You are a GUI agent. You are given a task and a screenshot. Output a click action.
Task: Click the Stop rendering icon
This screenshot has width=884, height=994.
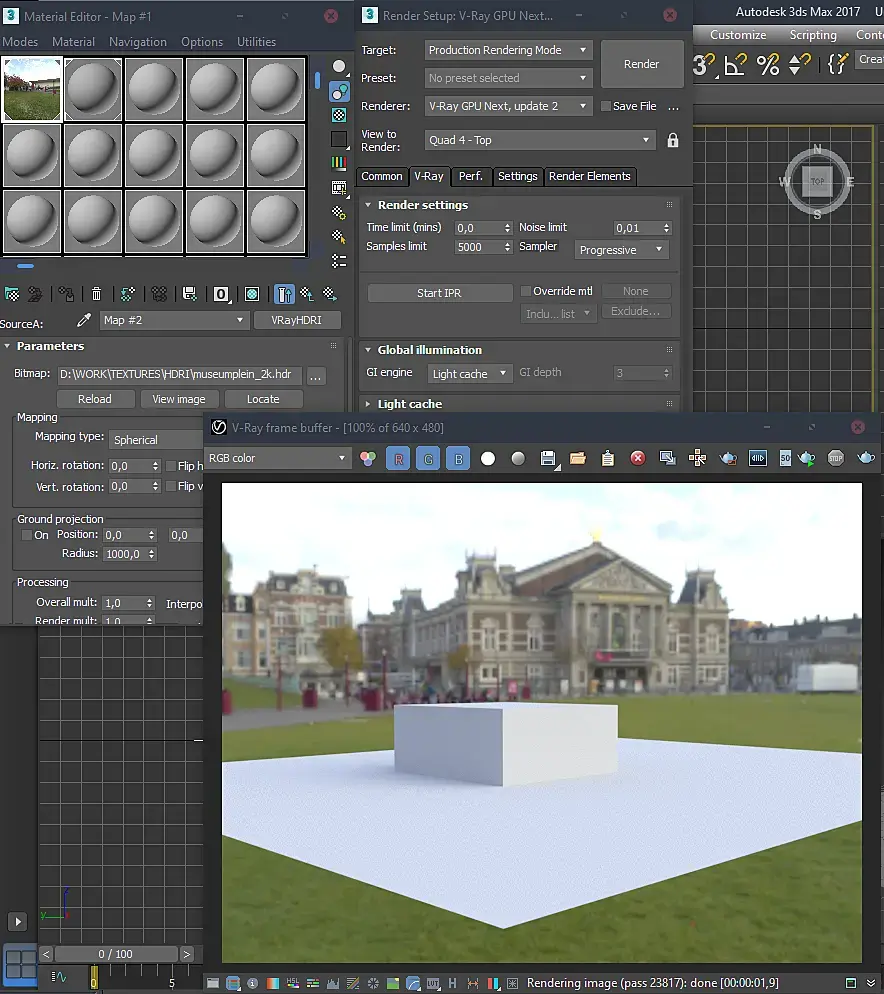pyautogui.click(x=836, y=458)
